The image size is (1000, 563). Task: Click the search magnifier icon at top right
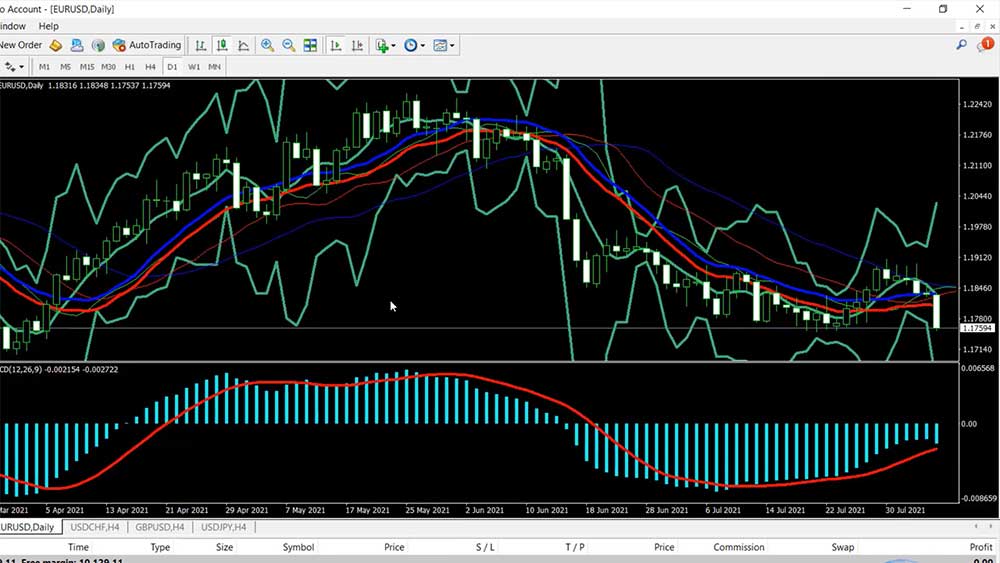pos(961,45)
